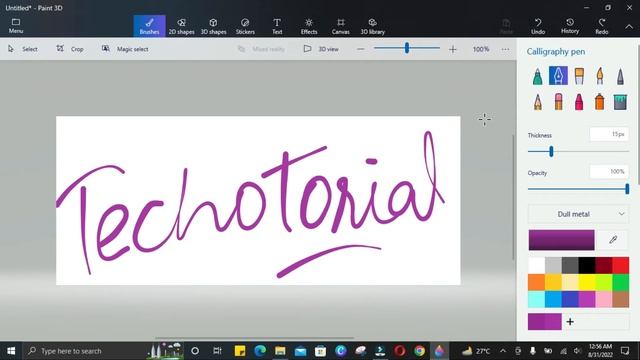Open the Dull metal material dropdown
640x360 pixels.
point(578,214)
